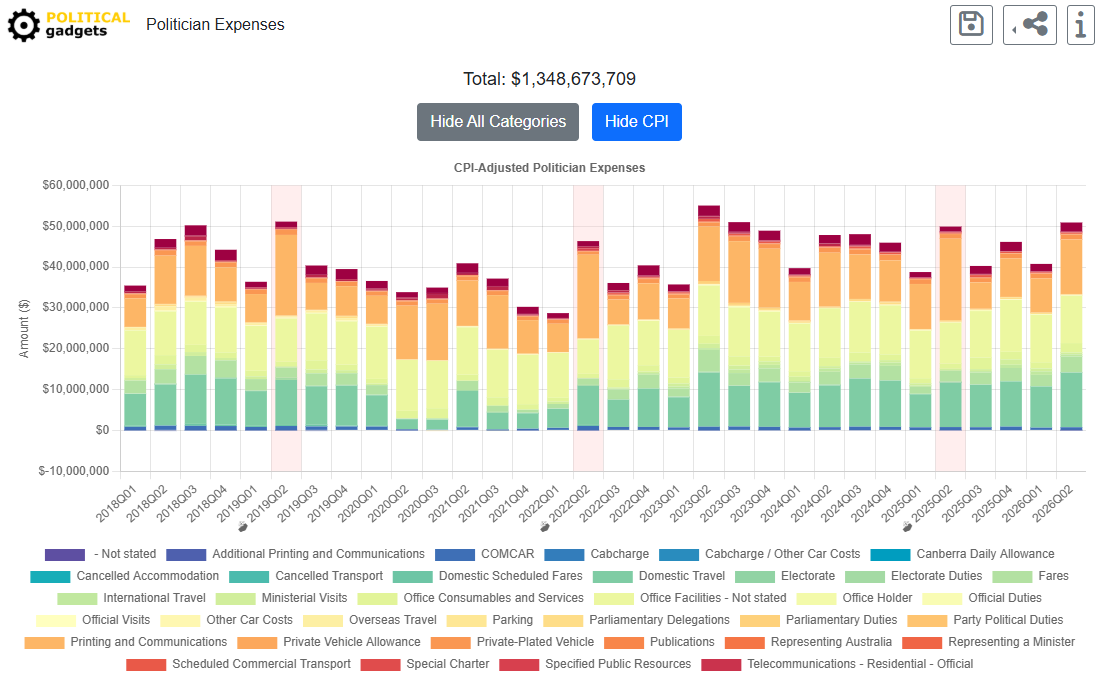Click the 2018Q03 bar in the chart
The width and height of the screenshot is (1099, 676).
click(x=196, y=327)
